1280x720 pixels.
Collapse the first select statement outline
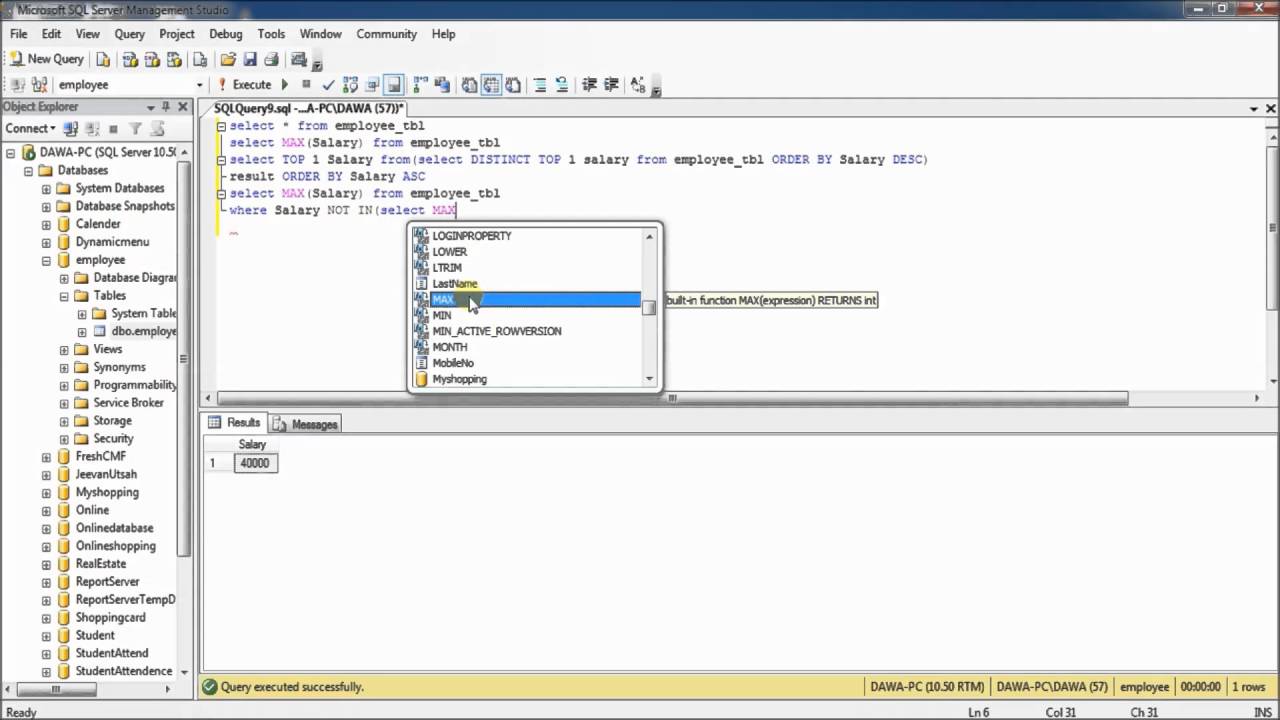click(x=221, y=126)
